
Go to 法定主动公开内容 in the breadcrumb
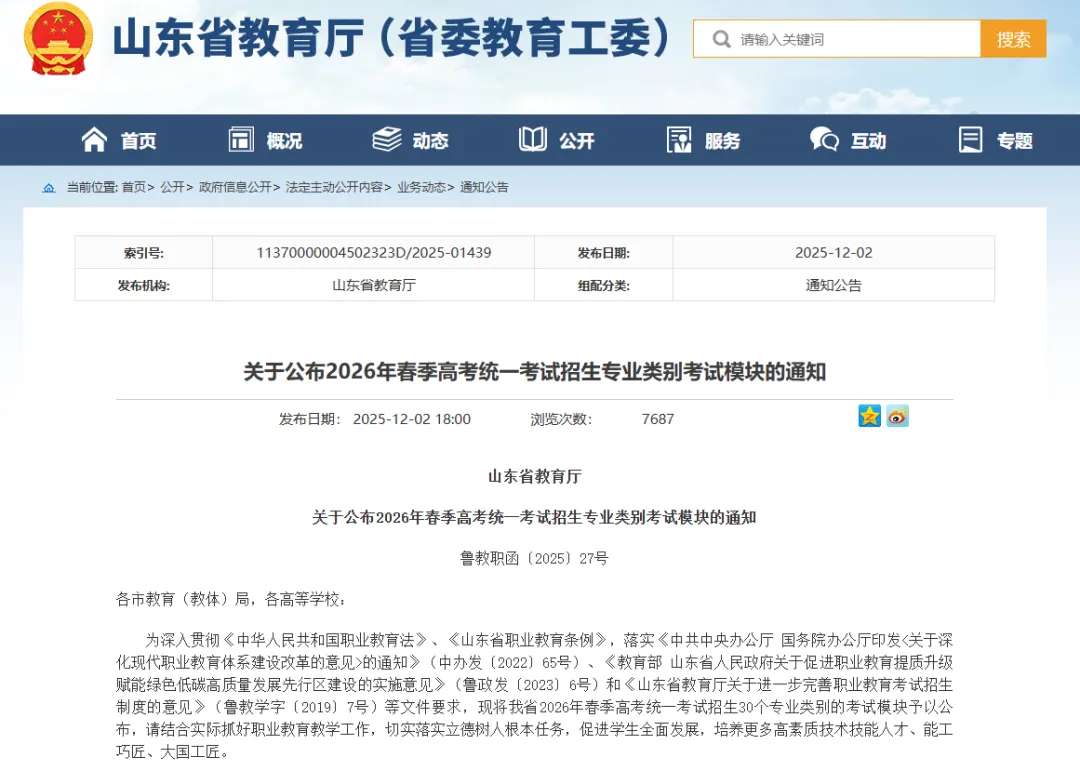pyautogui.click(x=334, y=187)
